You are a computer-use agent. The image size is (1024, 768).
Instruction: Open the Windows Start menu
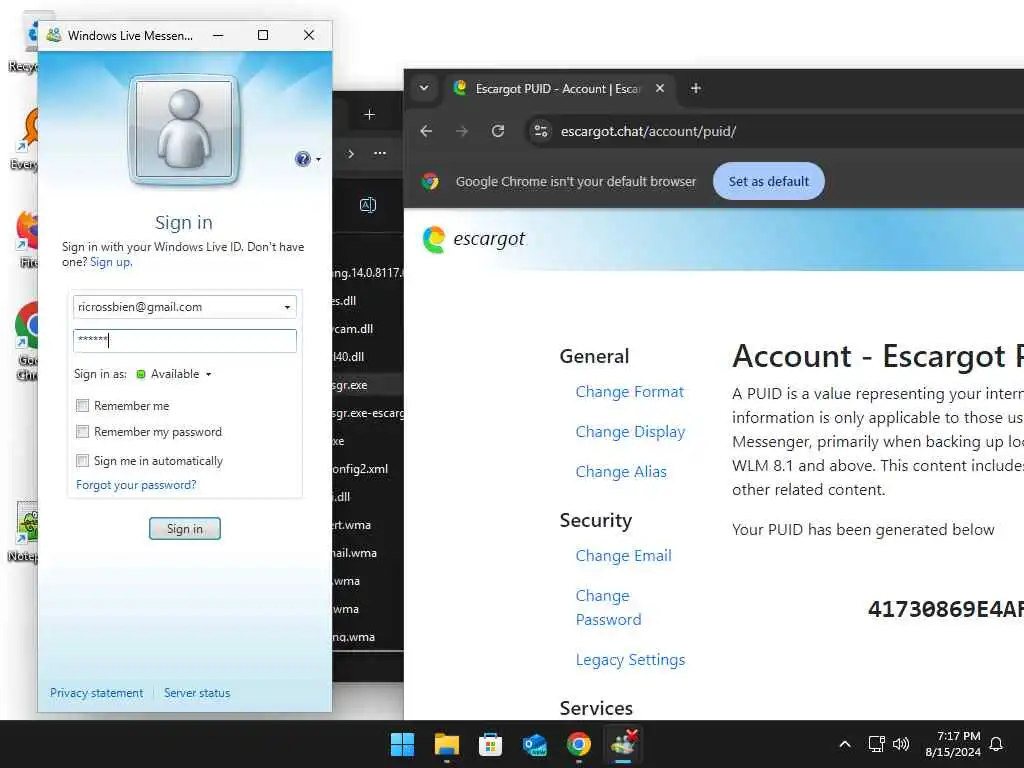[402, 744]
